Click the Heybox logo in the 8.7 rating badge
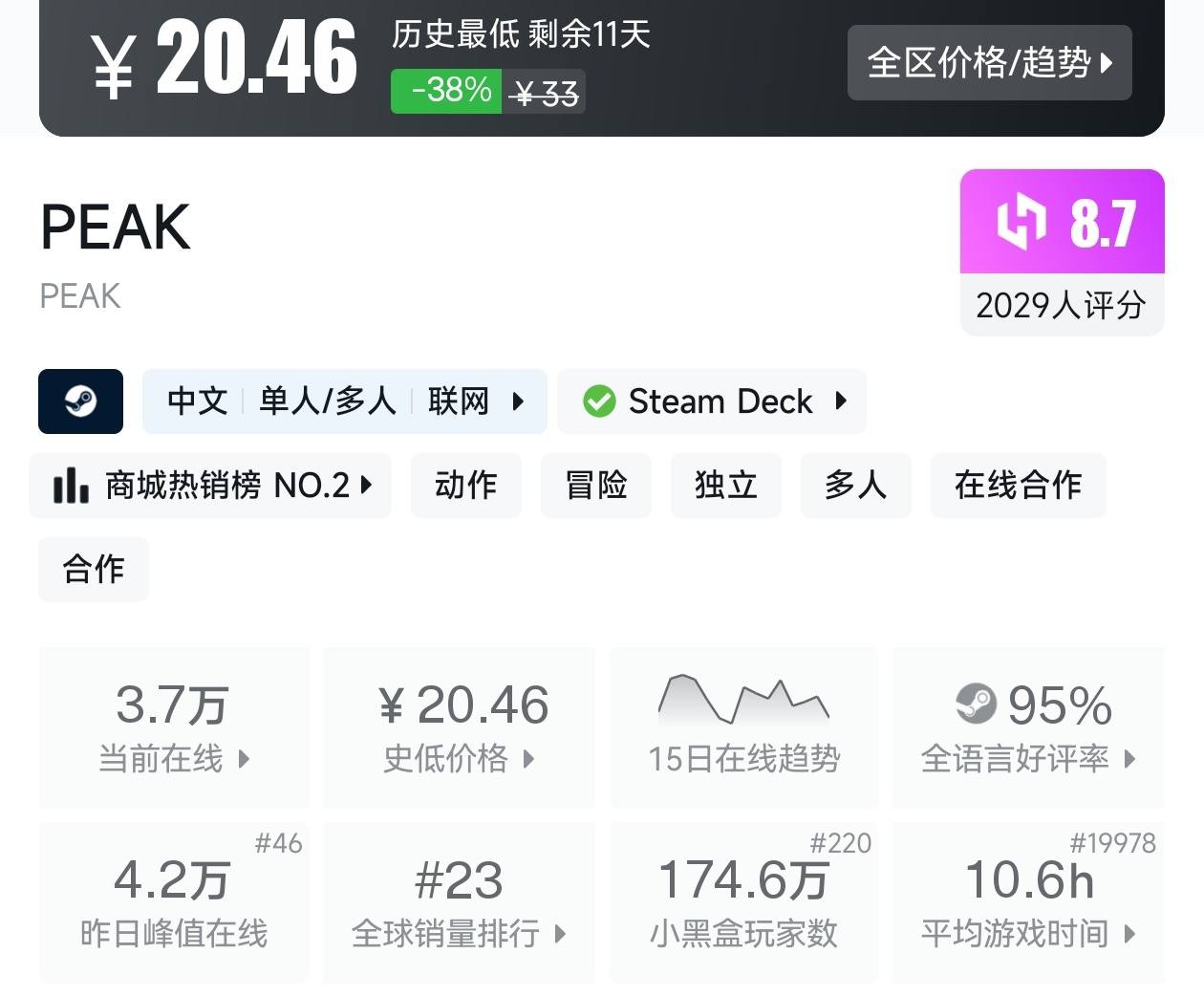This screenshot has width=1204, height=997. coord(1021,222)
